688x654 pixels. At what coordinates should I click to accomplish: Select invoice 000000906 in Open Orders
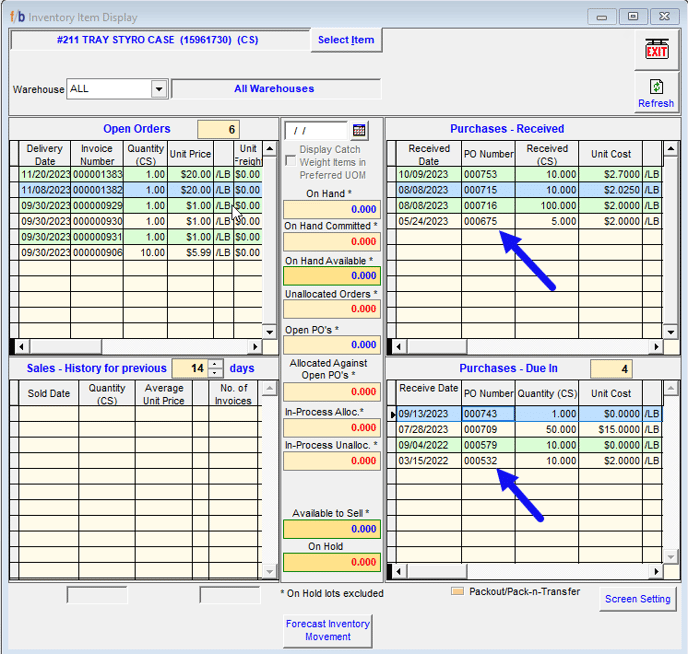97,253
